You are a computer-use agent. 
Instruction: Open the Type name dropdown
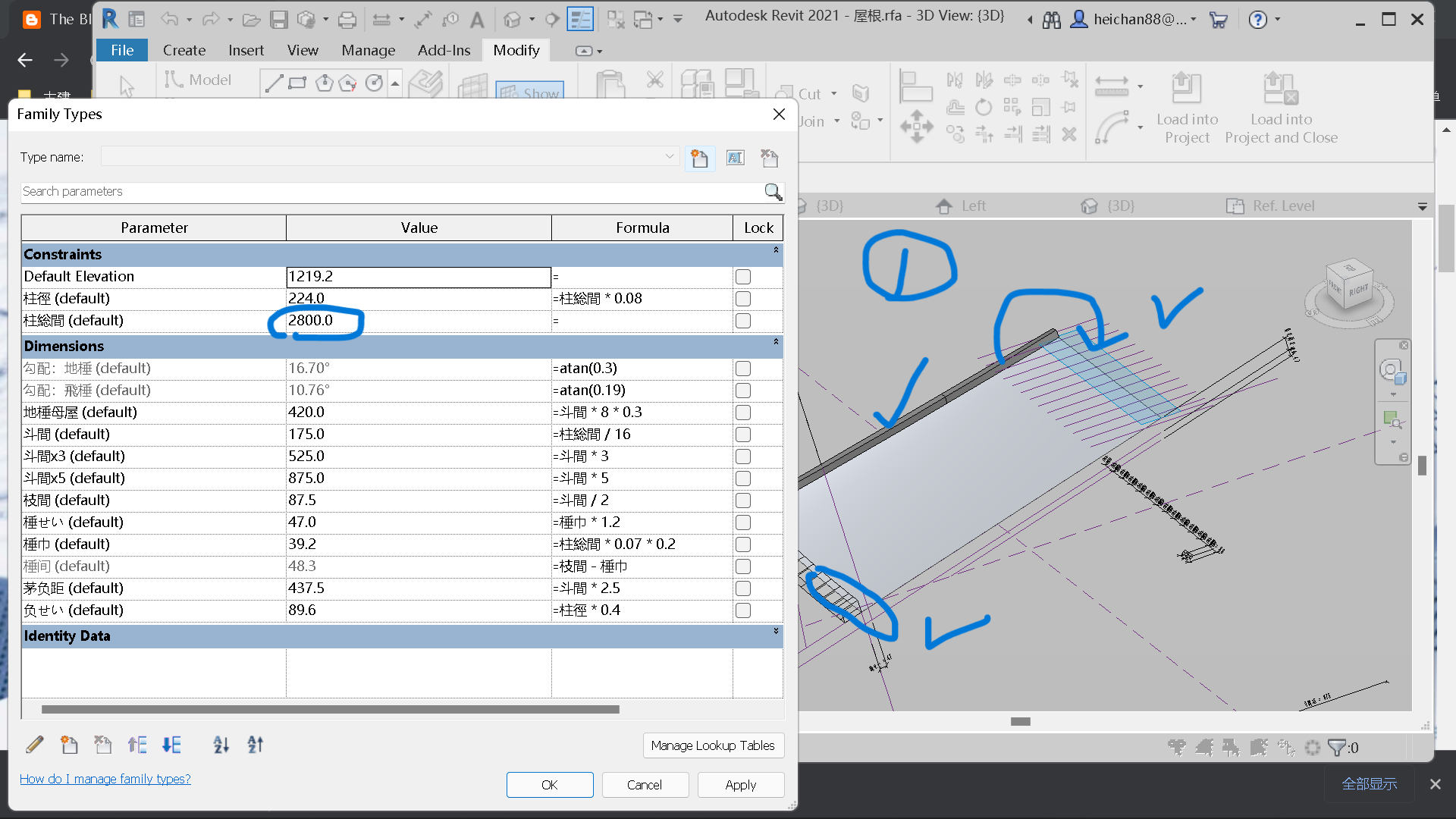pyautogui.click(x=670, y=157)
